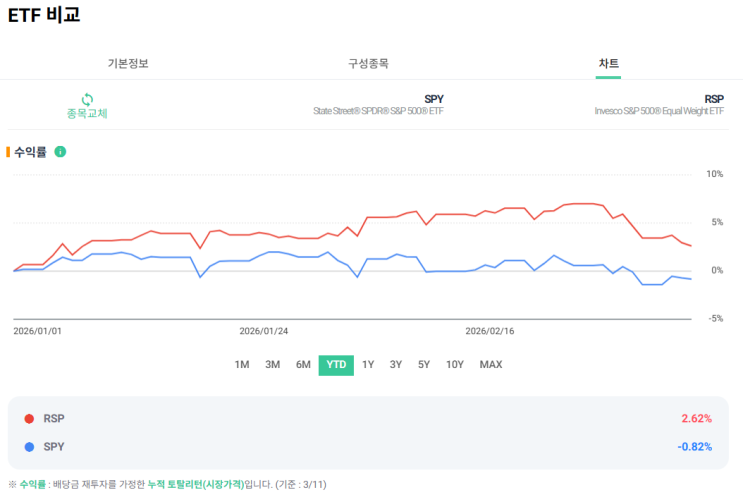Click the 10% axis label
Image resolution: width=743 pixels, height=502 pixels.
click(715, 174)
